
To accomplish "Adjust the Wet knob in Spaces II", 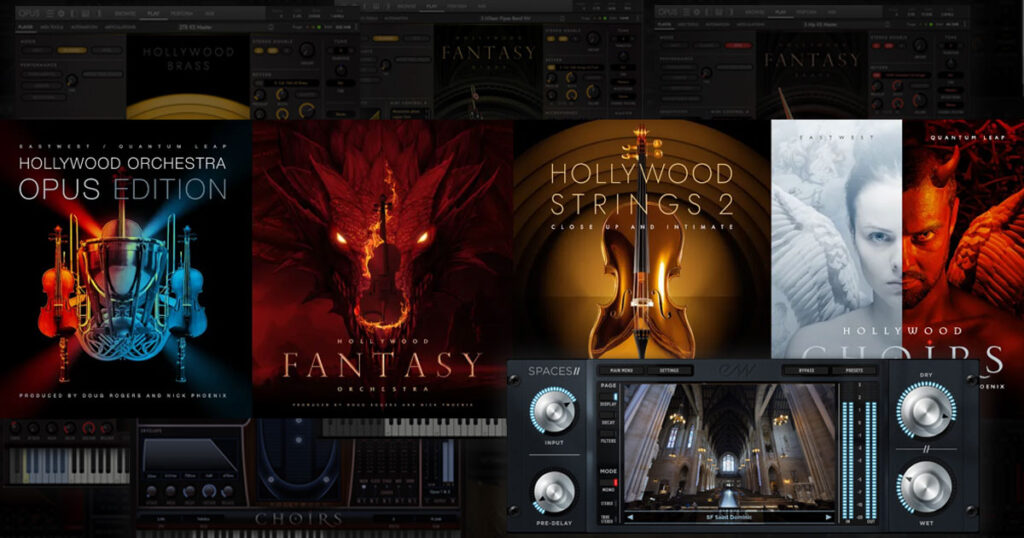I will pos(925,488).
